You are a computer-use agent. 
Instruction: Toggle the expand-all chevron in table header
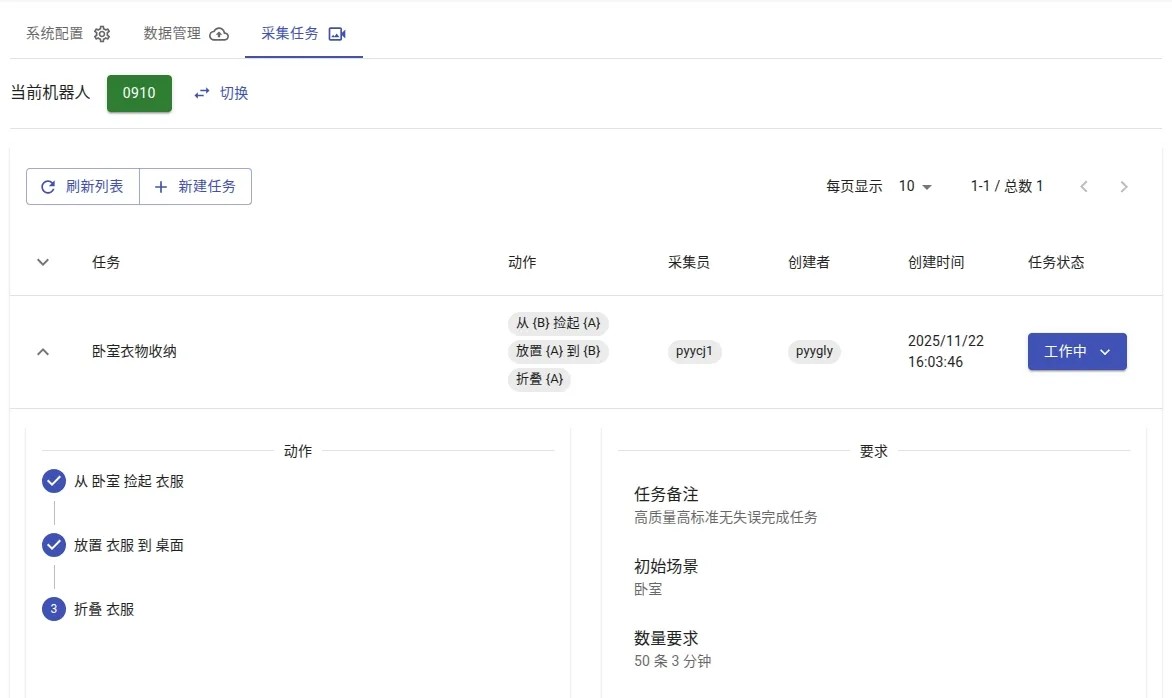[x=43, y=262]
